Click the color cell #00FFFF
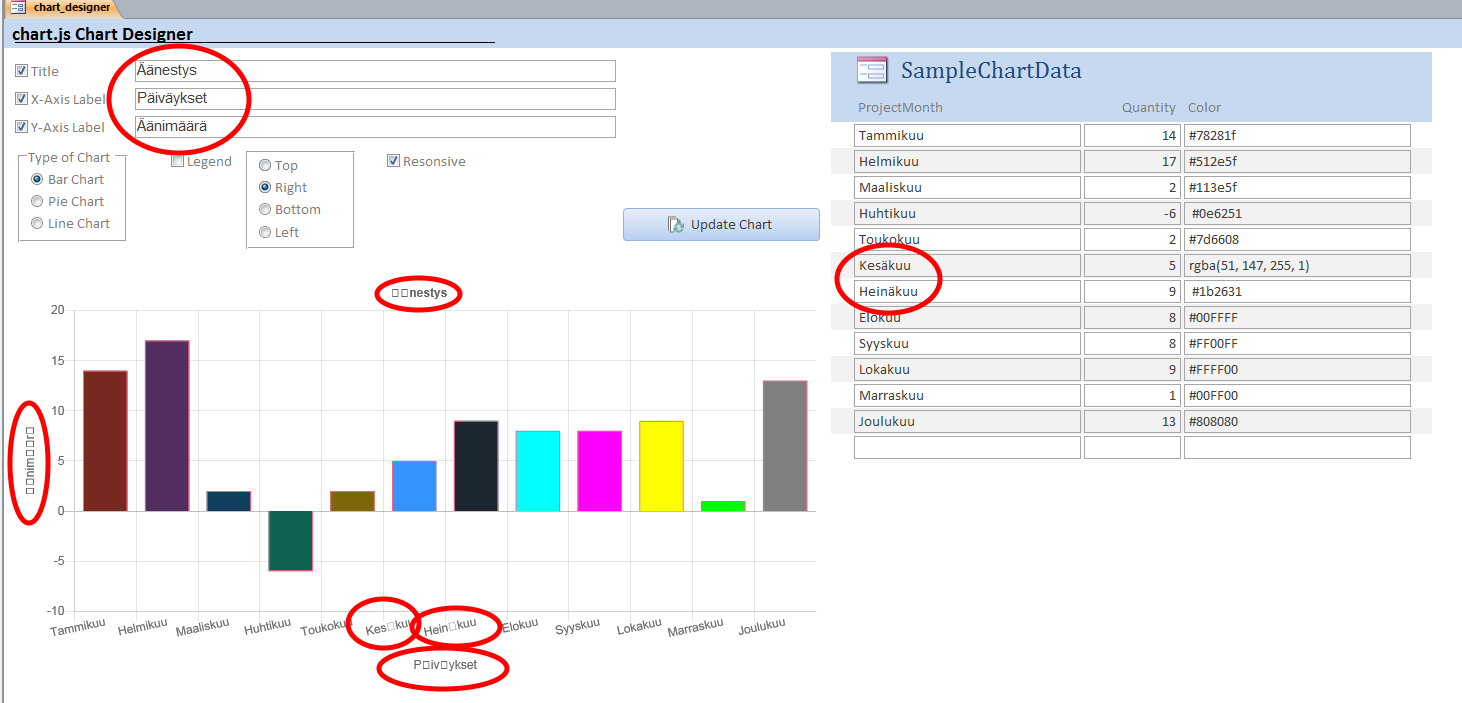Viewport: 1462px width, 703px height. (x=1297, y=317)
